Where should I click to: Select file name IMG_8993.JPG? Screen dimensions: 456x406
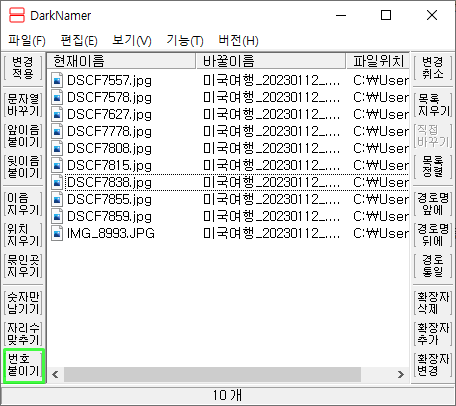coord(111,233)
